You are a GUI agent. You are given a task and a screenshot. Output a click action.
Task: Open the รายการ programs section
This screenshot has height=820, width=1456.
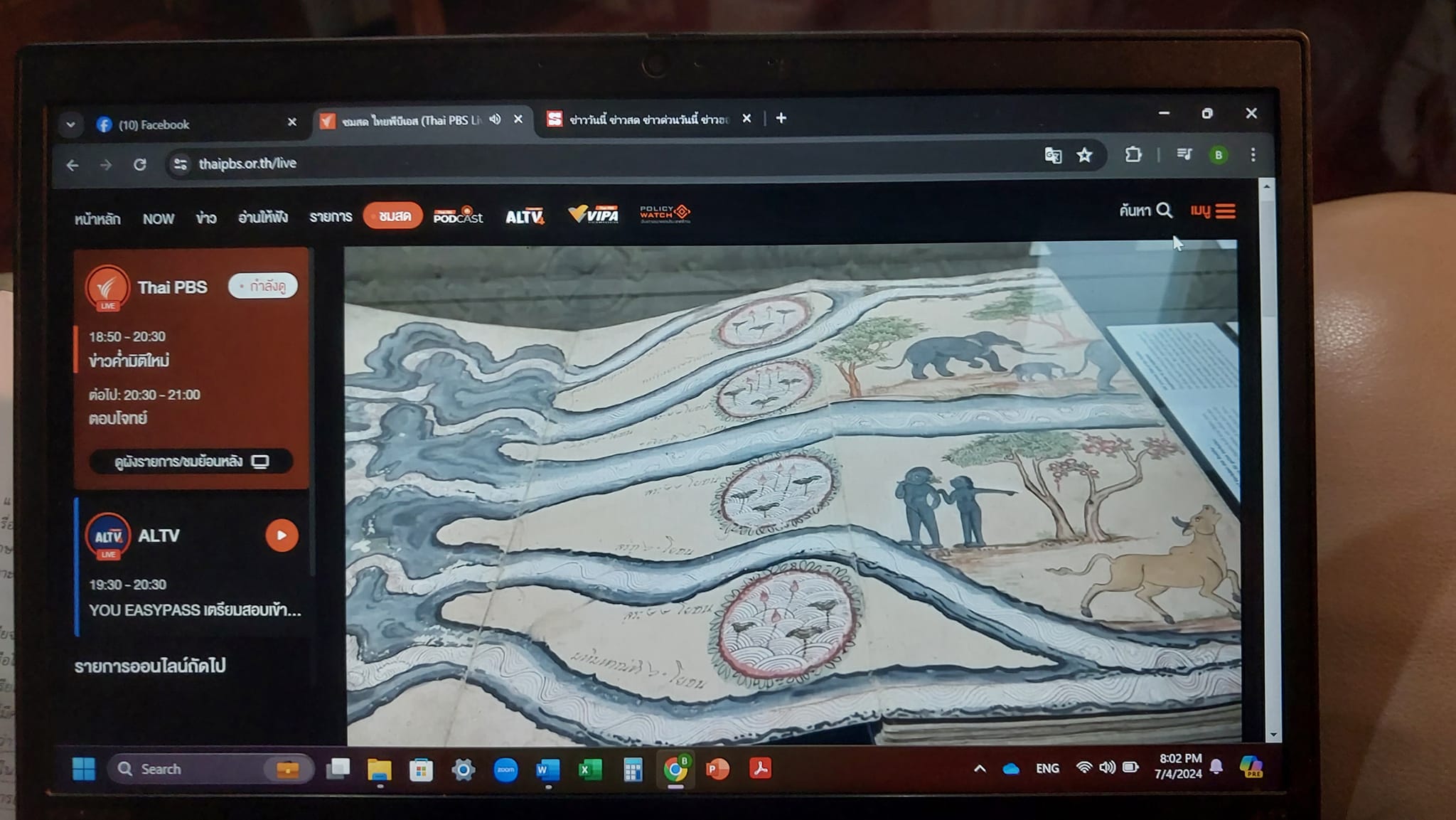coord(331,216)
